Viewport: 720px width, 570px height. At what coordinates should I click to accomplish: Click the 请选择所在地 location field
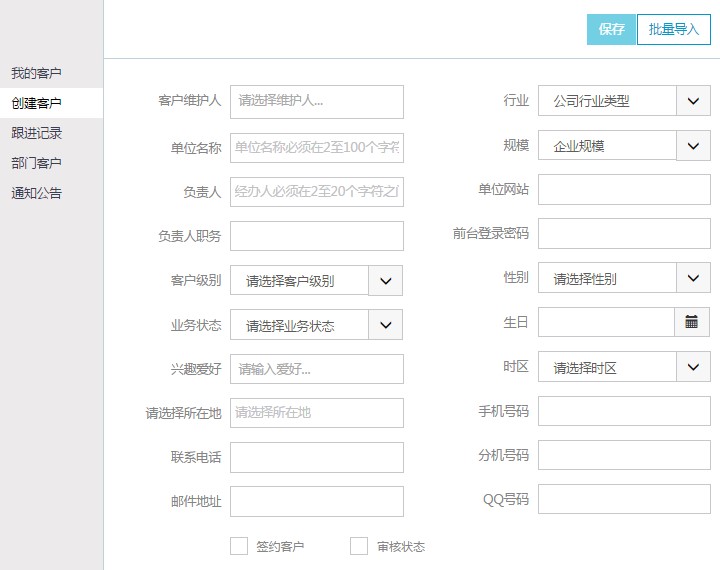point(317,413)
